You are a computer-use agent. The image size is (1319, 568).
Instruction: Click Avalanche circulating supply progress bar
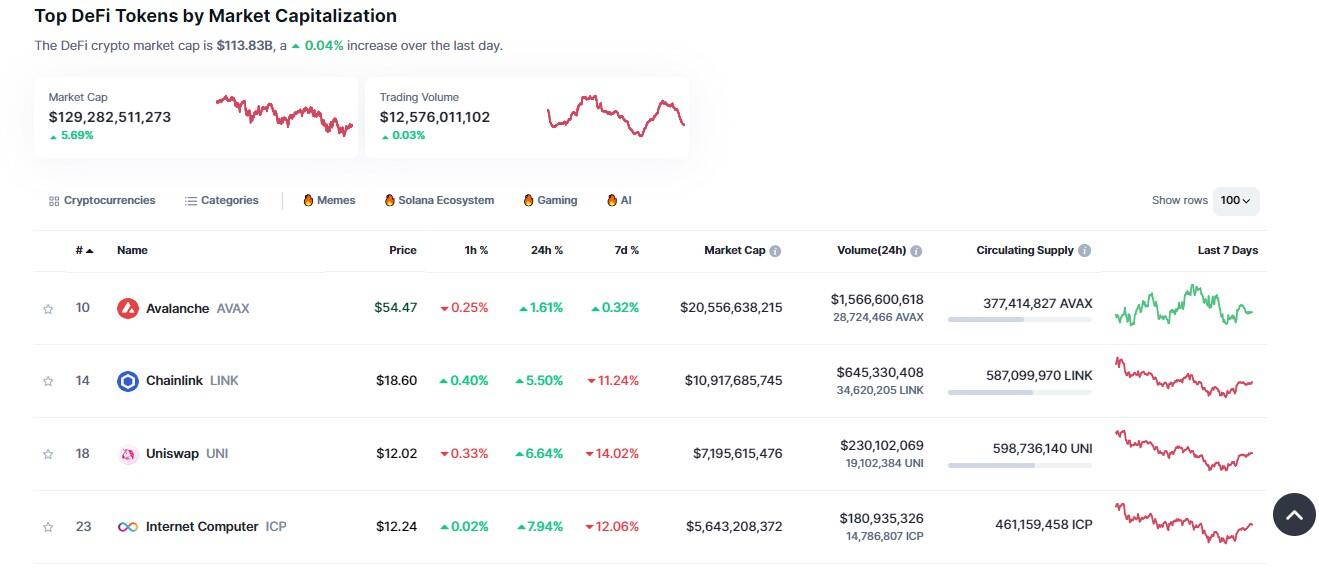point(1020,320)
